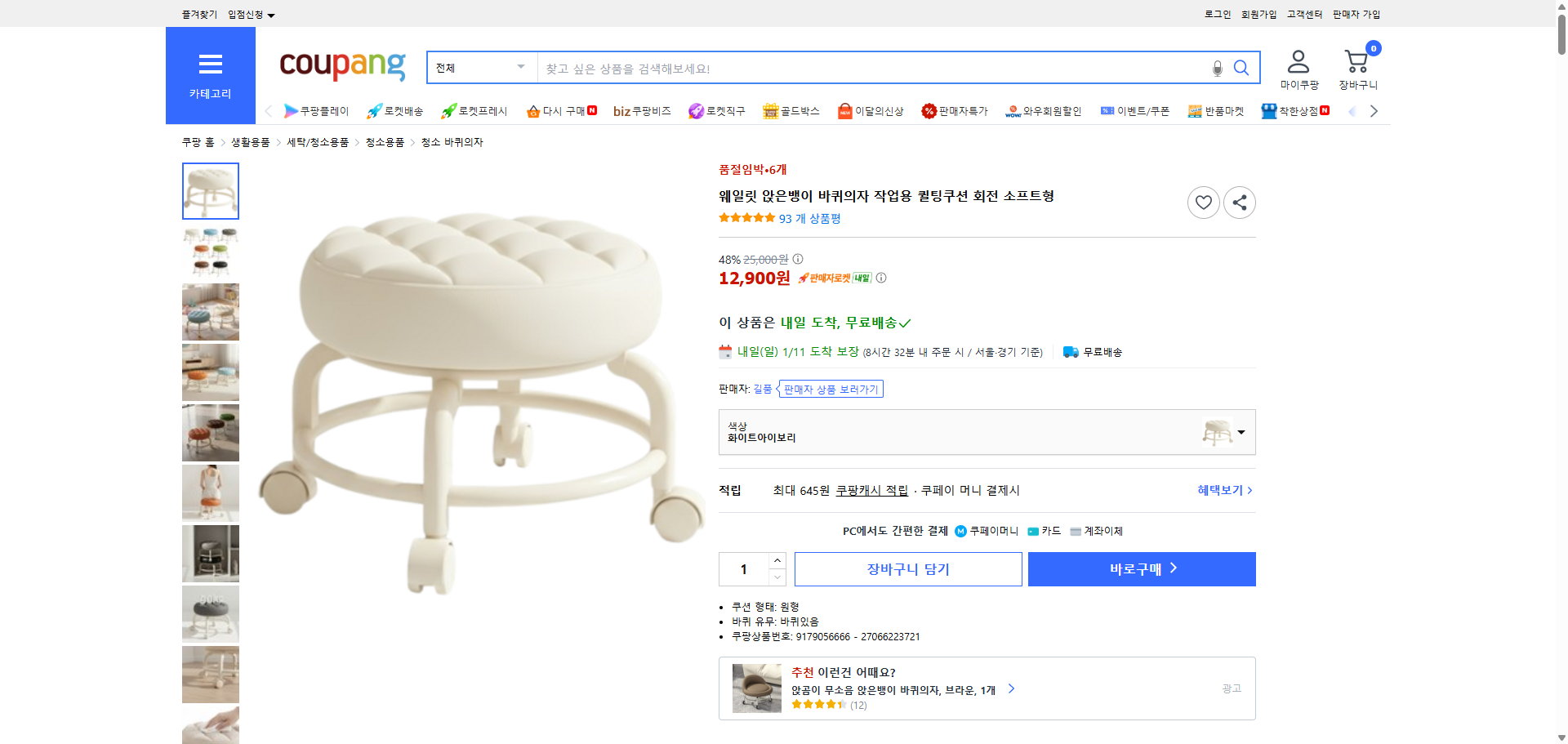Screen dimensions: 1568x744
Task: Select the second product thumbnail showing color options
Action: point(210,252)
